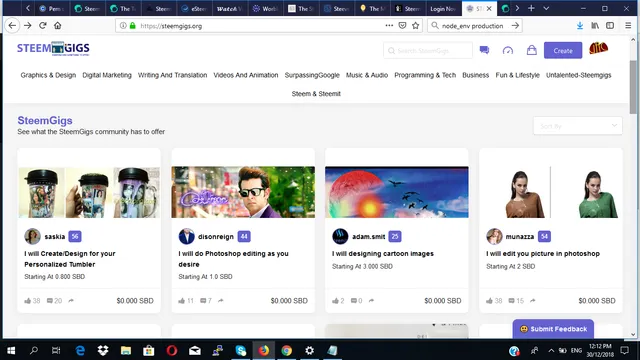Open disonreign username link
Image resolution: width=640 pixels, height=360 pixels.
216,237
